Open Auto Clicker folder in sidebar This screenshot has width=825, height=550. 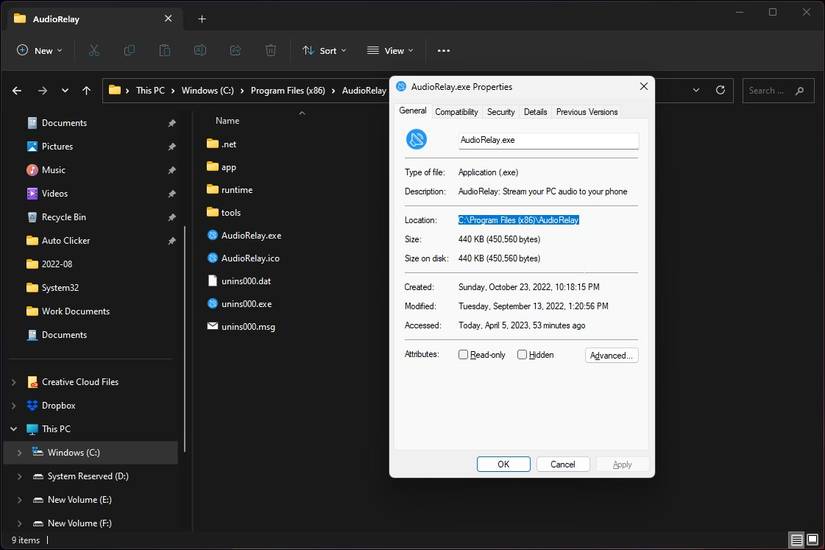point(58,241)
